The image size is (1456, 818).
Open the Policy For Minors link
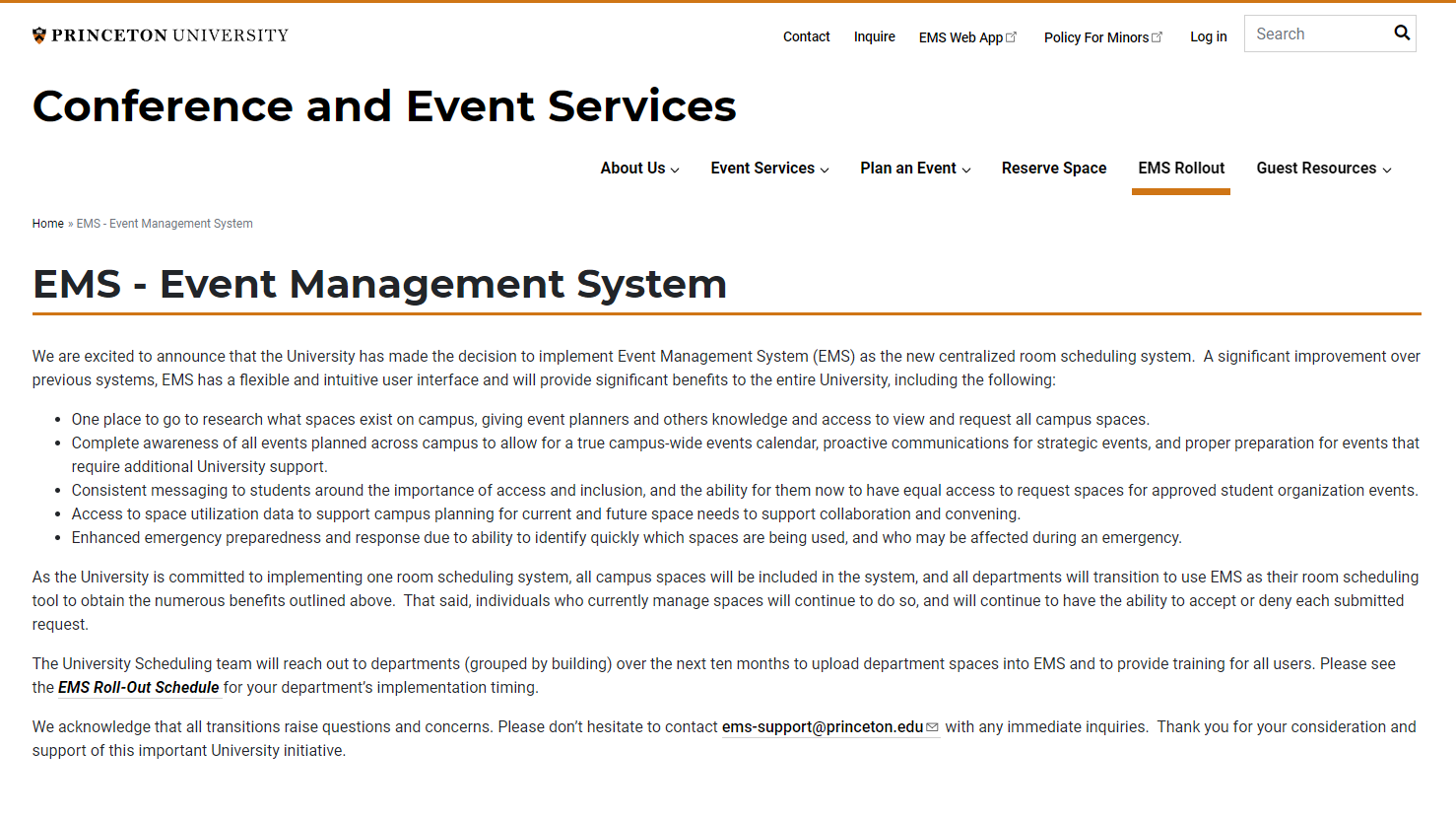point(1096,37)
